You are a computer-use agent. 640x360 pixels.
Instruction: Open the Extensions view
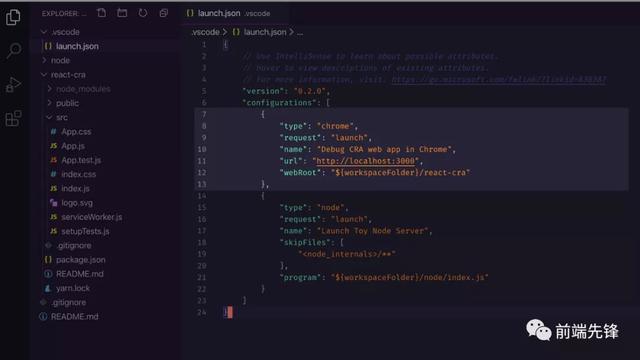click(x=13, y=118)
